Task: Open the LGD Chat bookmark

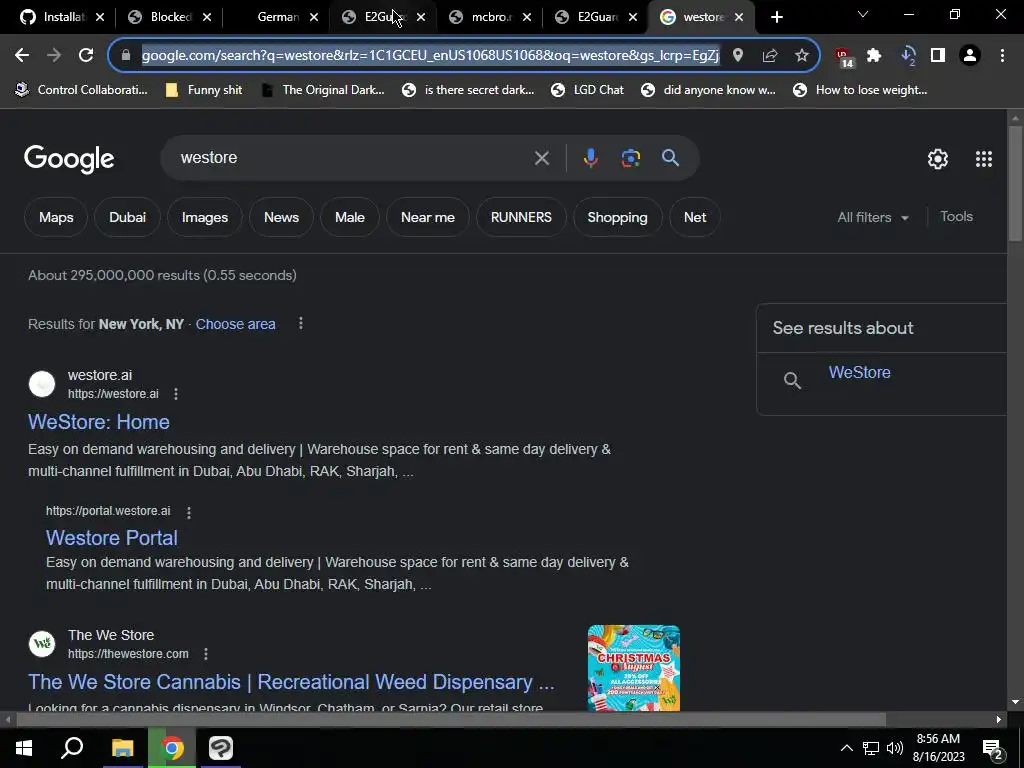Action: point(588,90)
